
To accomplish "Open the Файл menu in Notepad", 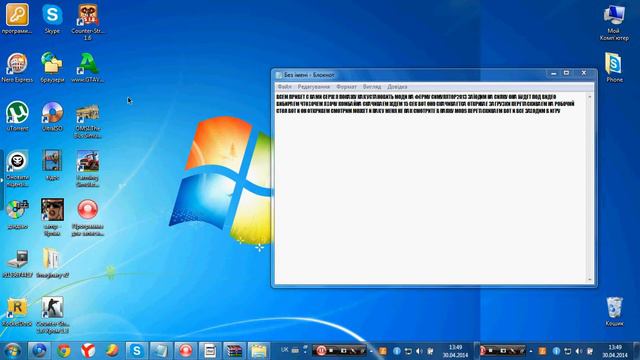I will click(x=284, y=87).
